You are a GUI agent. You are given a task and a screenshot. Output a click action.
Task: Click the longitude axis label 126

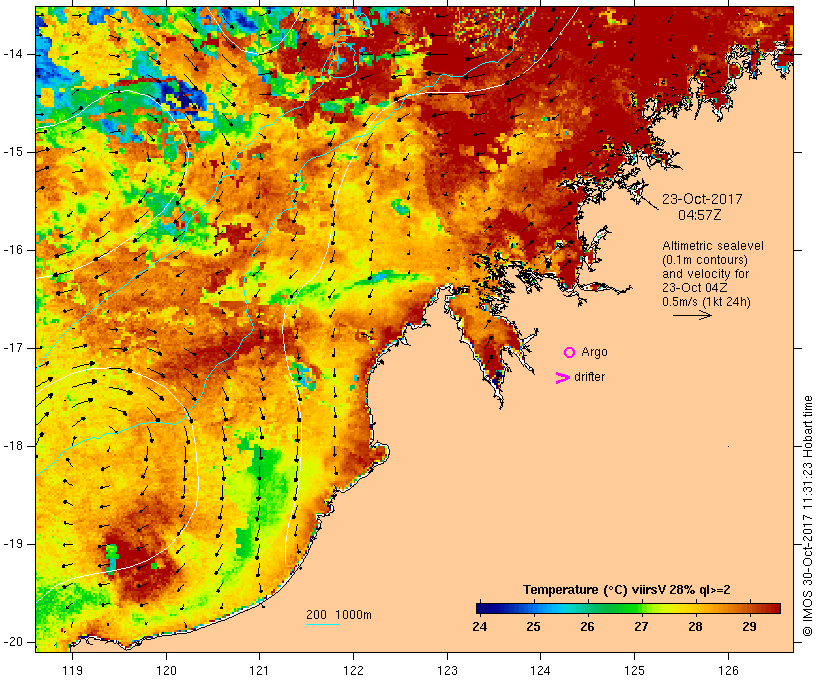click(728, 670)
